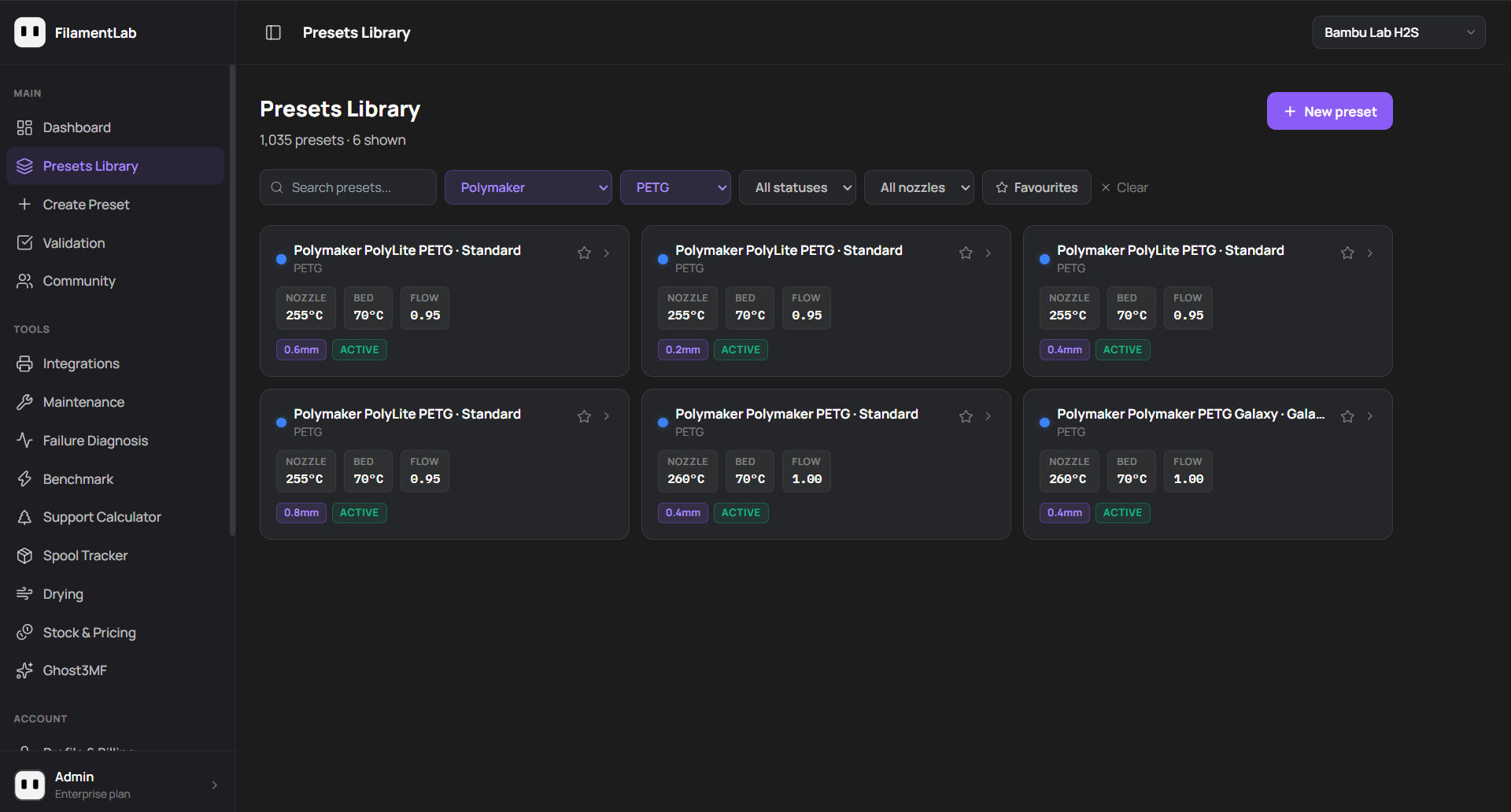Select Community in the sidebar
This screenshot has width=1511, height=812.
[115, 281]
